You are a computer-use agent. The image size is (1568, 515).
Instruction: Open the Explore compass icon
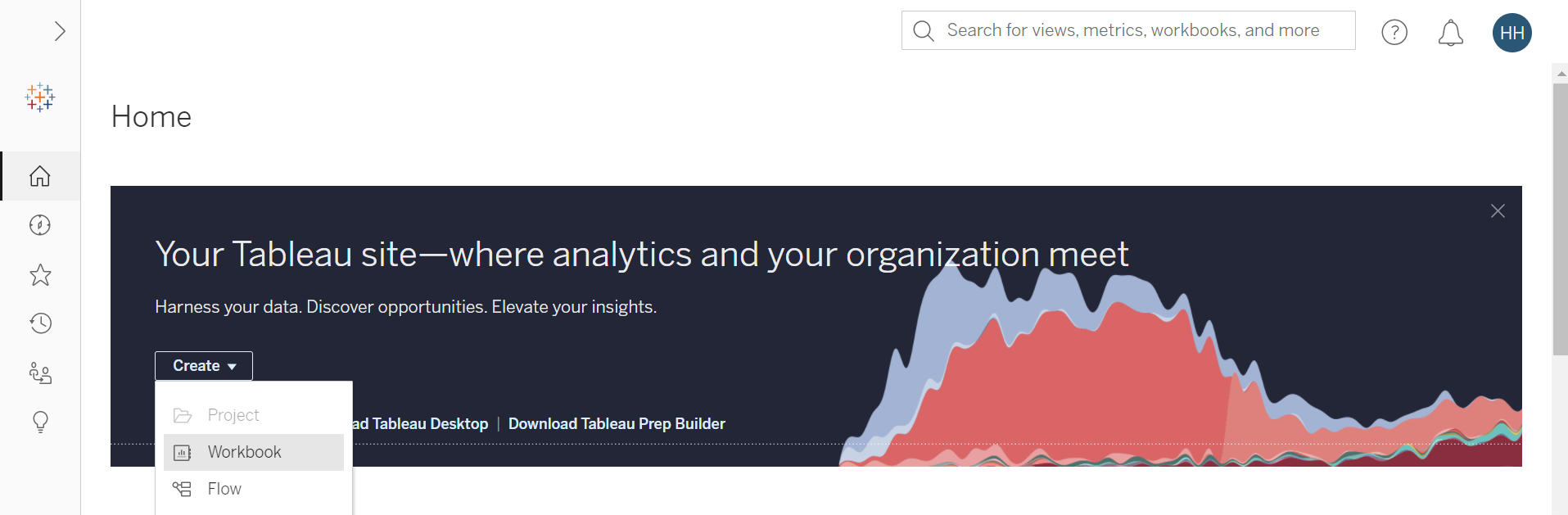pos(40,225)
